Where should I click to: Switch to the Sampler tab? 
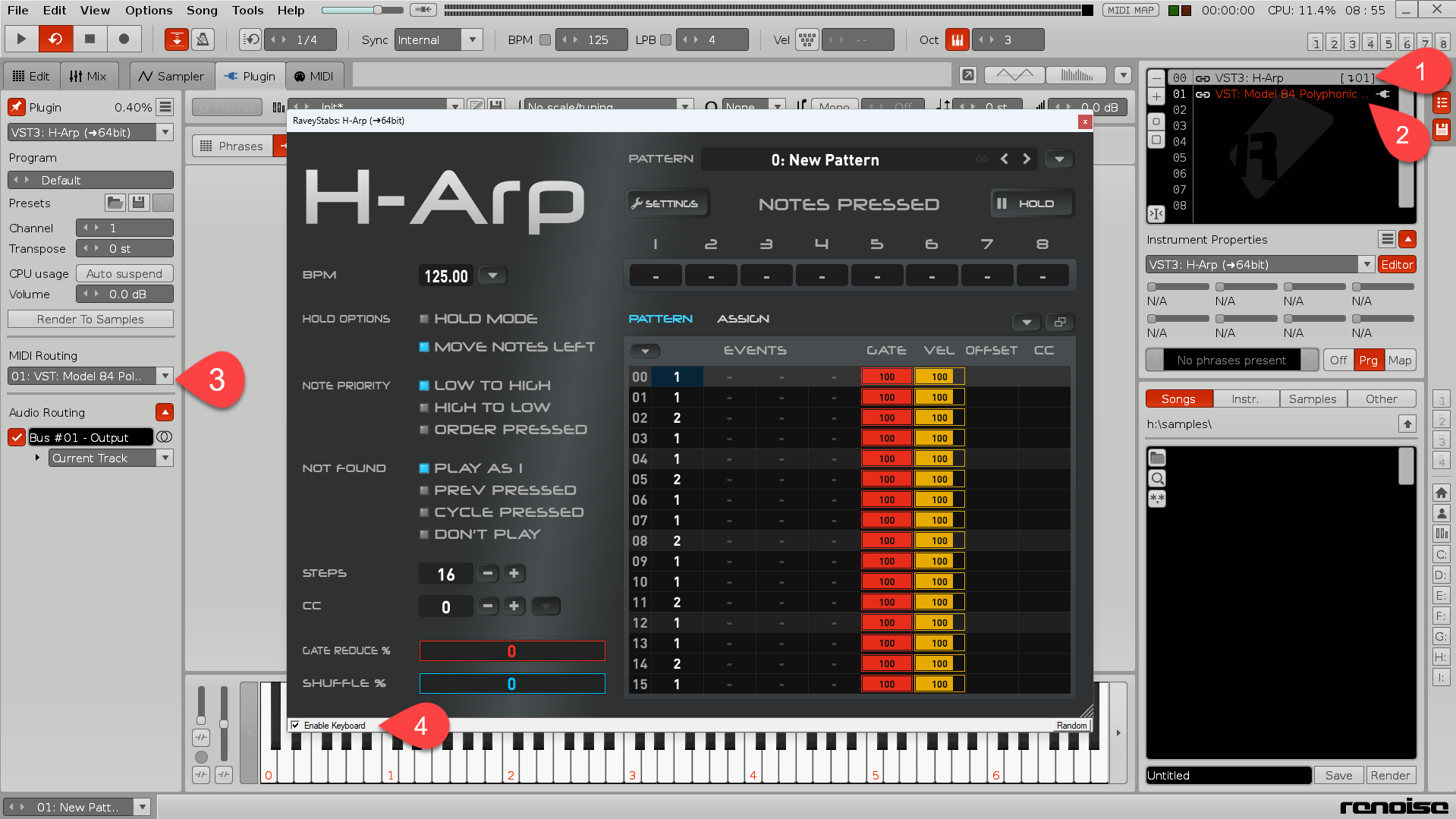point(171,76)
